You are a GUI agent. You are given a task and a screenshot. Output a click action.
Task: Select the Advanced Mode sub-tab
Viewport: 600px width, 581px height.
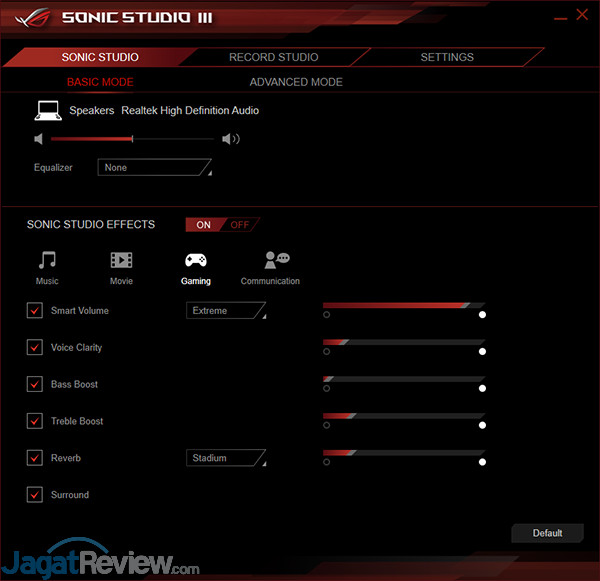pos(296,82)
